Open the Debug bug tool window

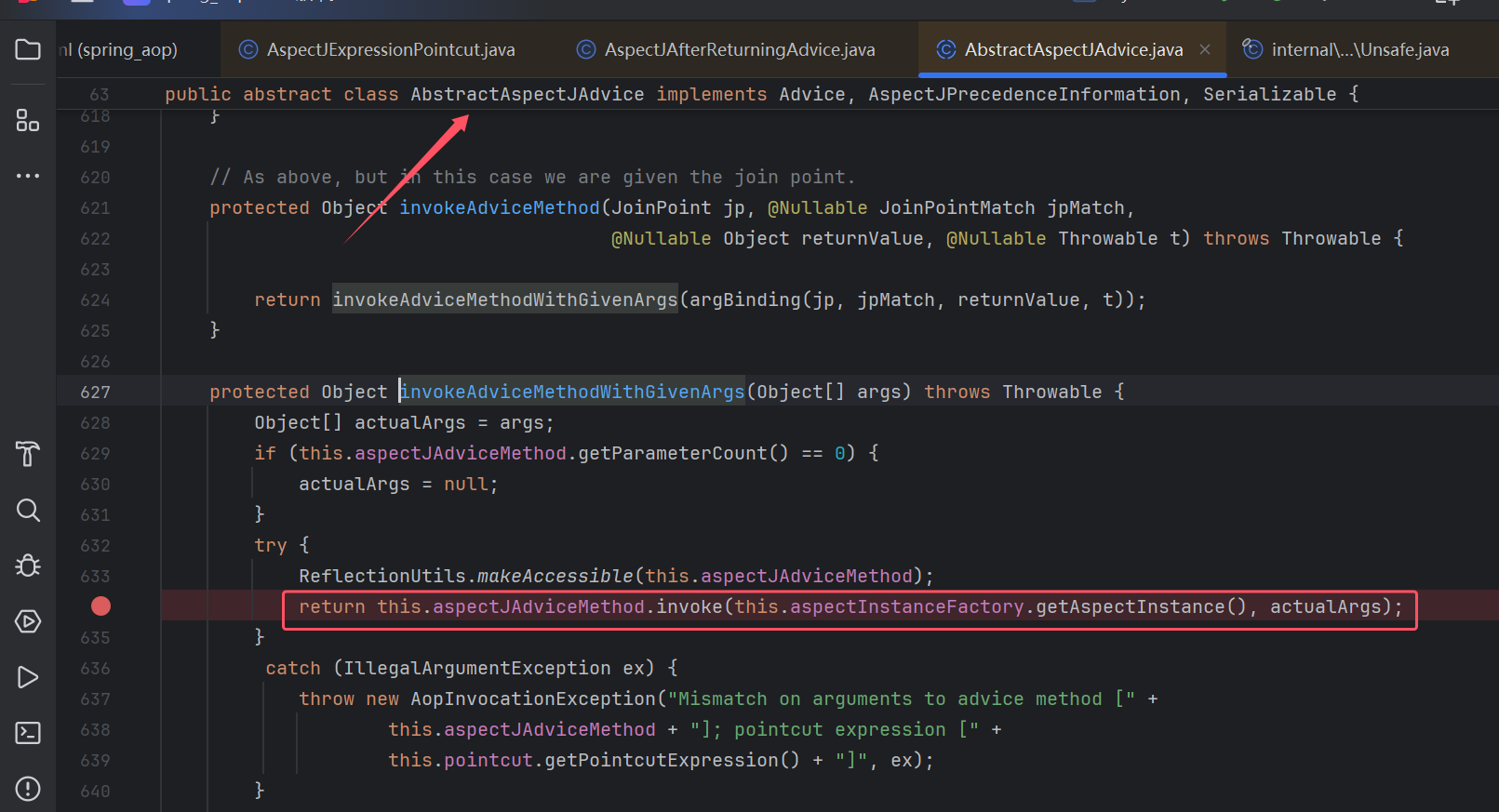point(28,566)
